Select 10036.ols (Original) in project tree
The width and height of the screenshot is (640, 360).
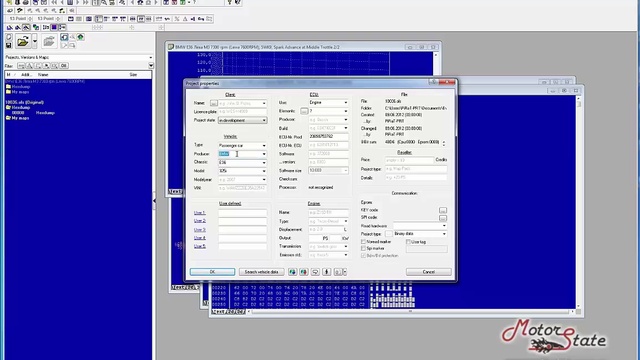pos(24,102)
